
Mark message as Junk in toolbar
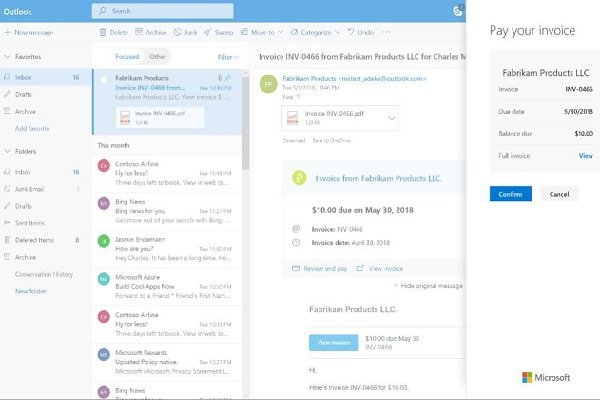[x=177, y=33]
